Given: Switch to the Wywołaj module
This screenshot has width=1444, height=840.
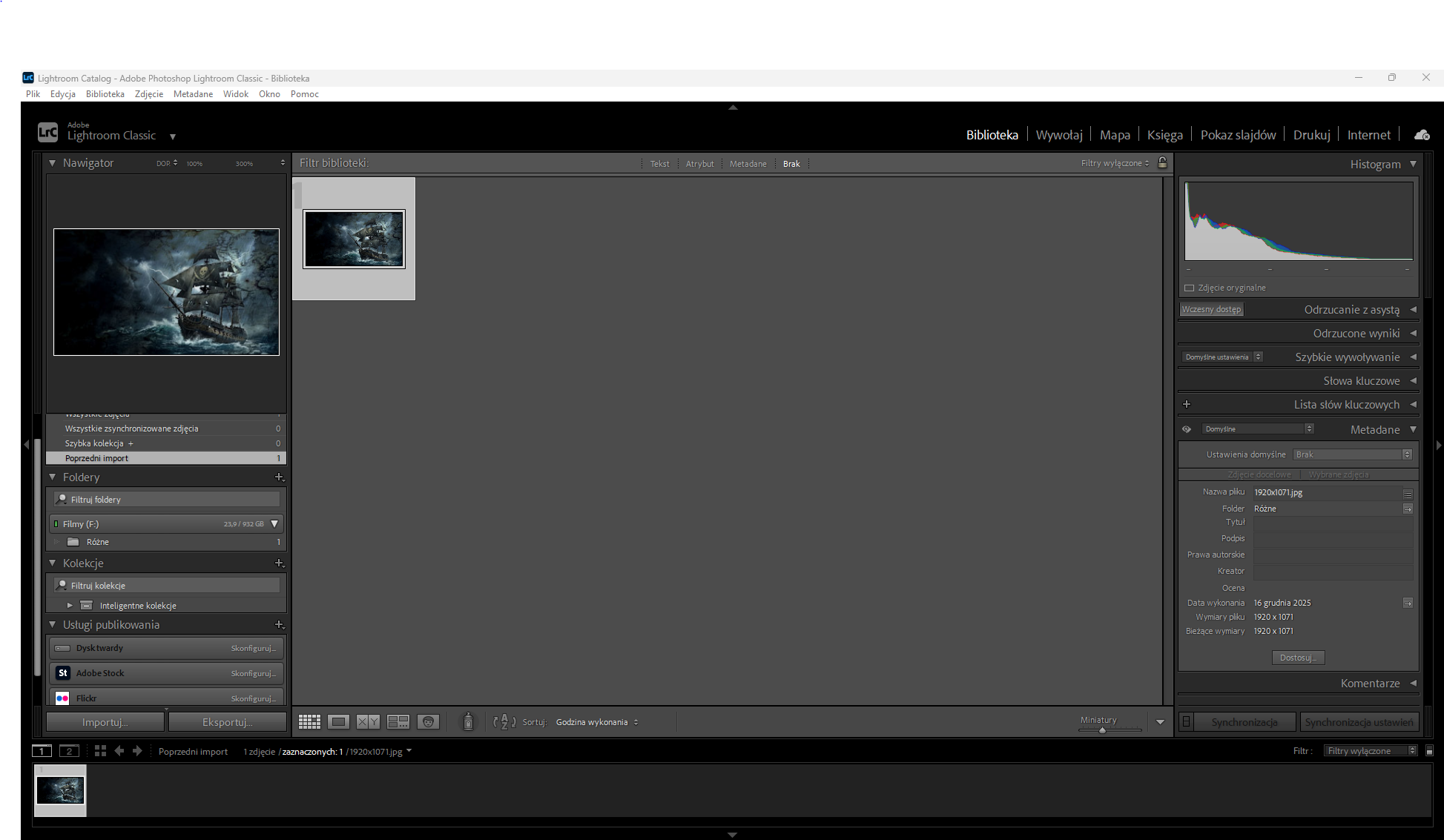Looking at the screenshot, I should click(x=1059, y=135).
